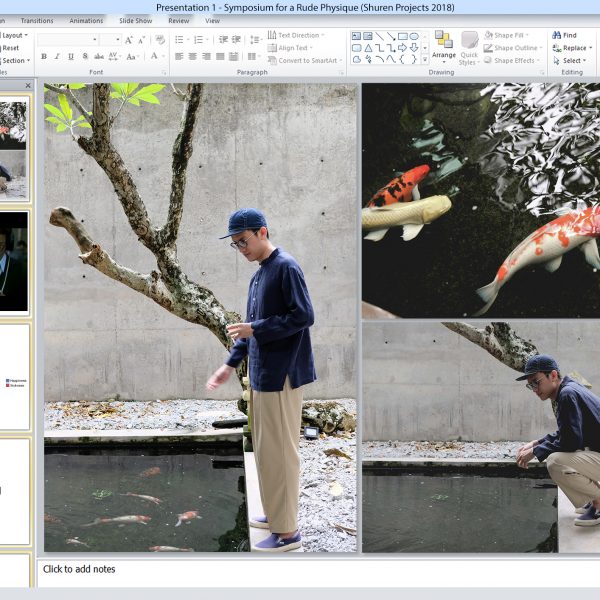Pick the oval shape in the shapes gallery

(414, 36)
